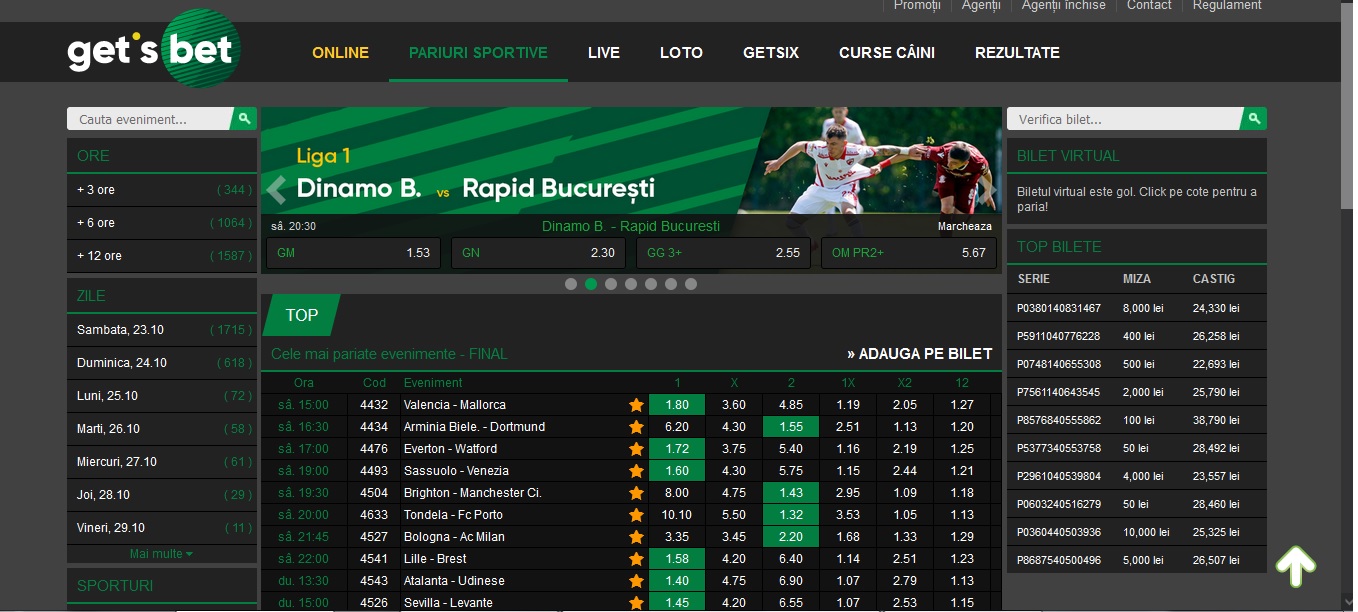Click the green scroll-to-top arrow
1358x612 pixels.
point(1296,566)
